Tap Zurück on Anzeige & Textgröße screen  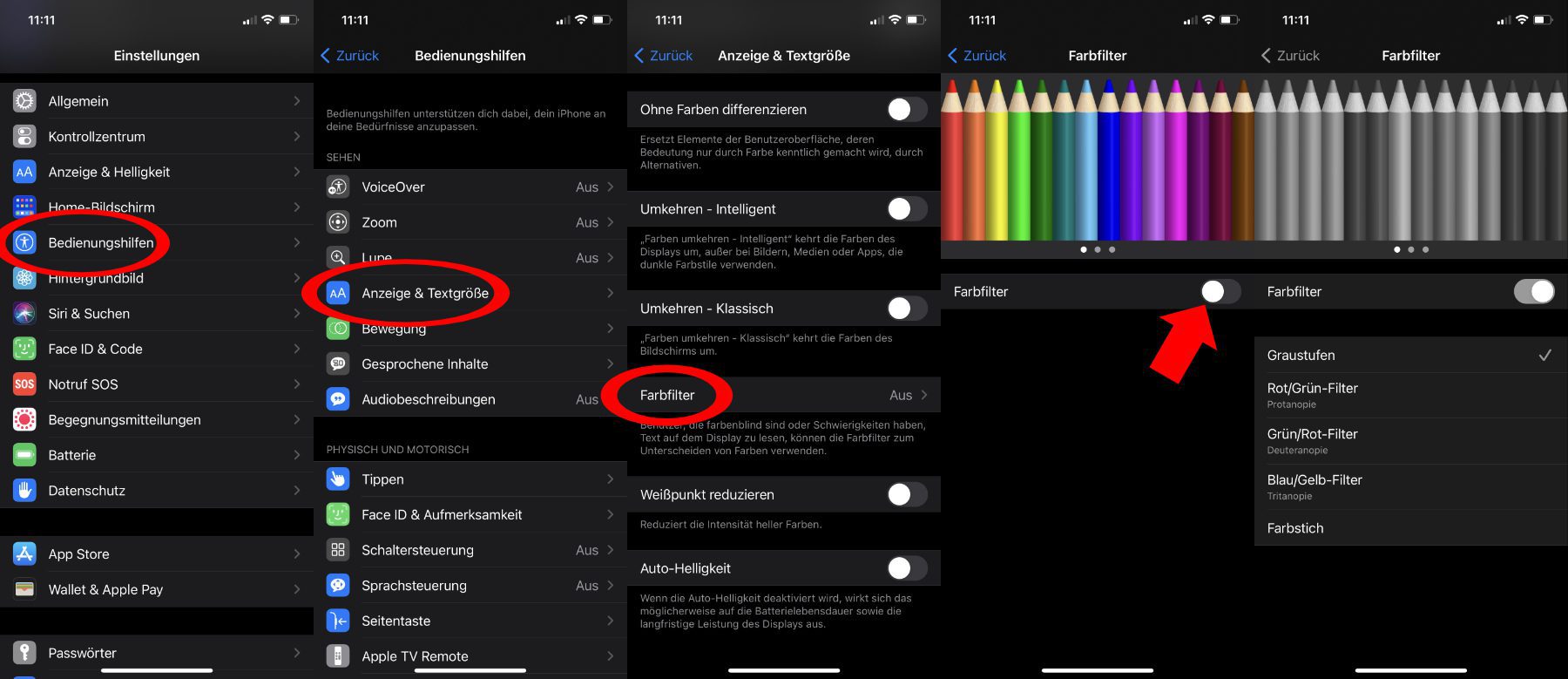664,56
